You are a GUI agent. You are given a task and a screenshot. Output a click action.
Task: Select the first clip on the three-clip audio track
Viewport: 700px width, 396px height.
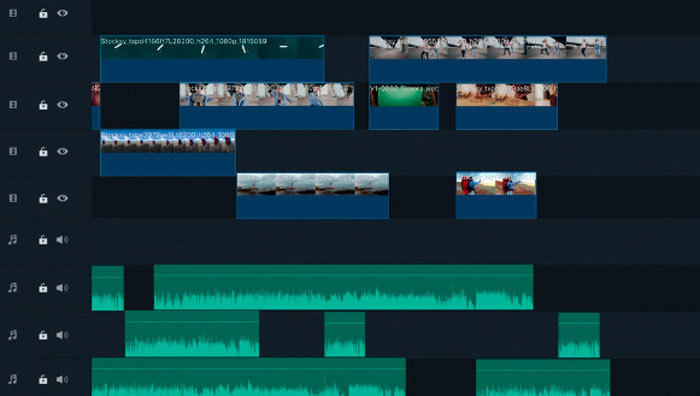pos(192,334)
